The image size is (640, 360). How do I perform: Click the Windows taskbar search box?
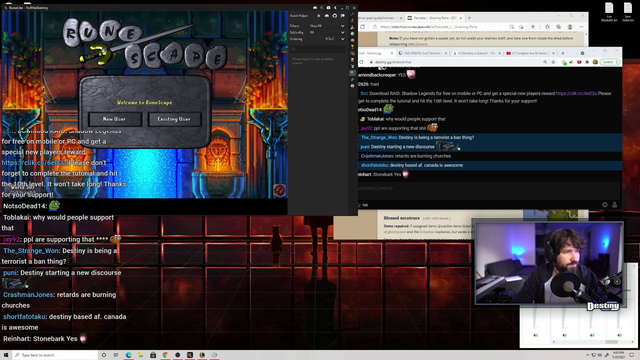(x=55, y=355)
